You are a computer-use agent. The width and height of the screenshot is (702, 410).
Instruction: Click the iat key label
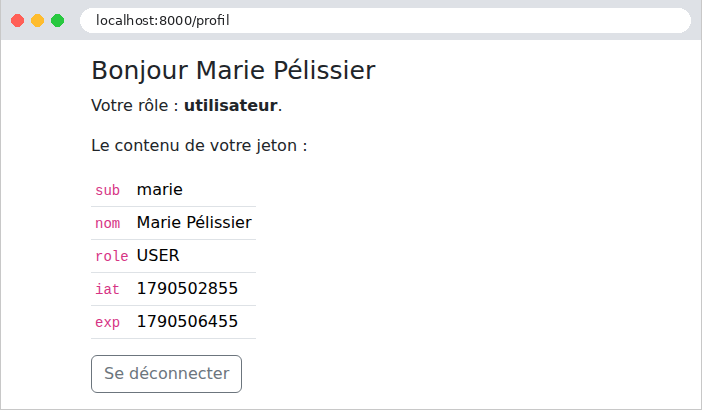coord(107,289)
